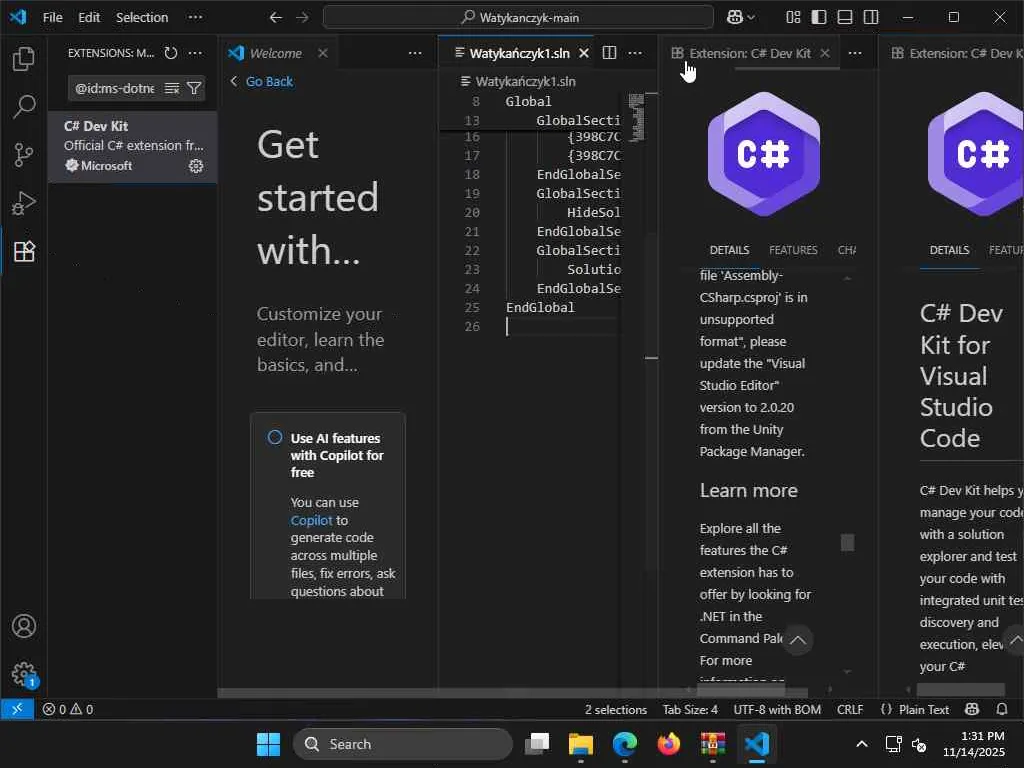Open Source Control view
Viewport: 1024px width, 768px height.
coord(24,155)
